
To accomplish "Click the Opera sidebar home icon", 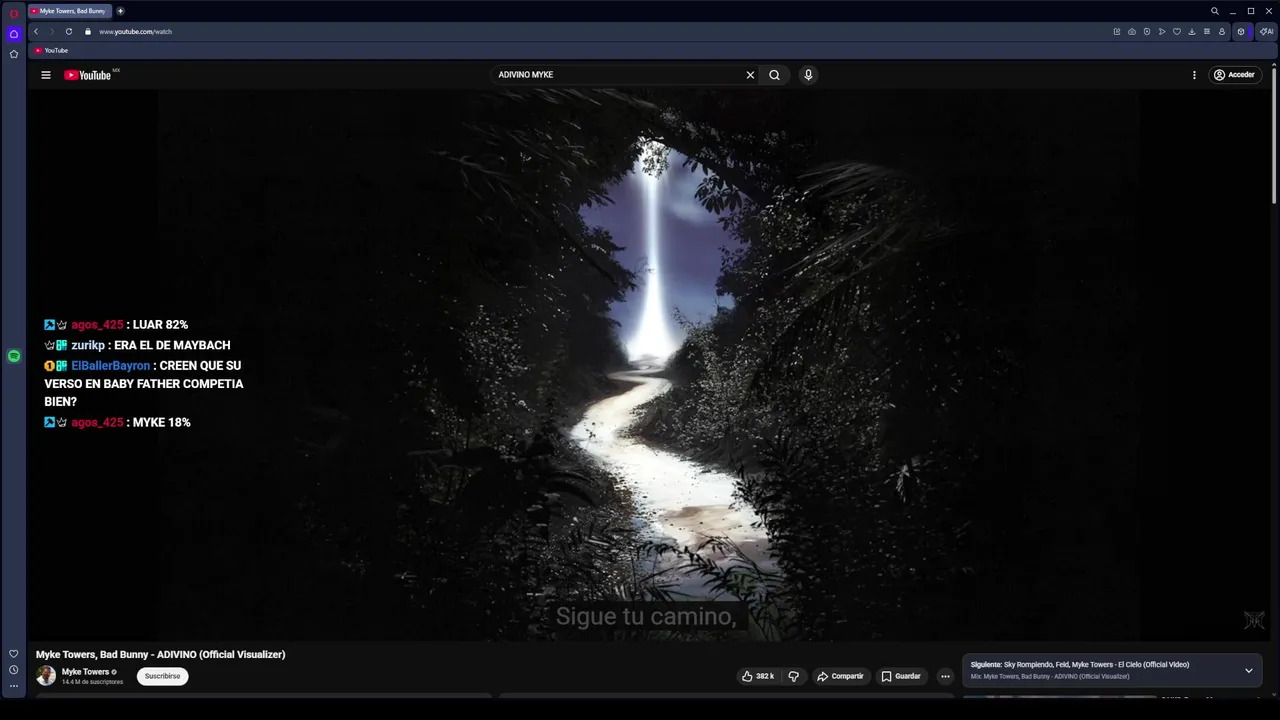I will 14,34.
